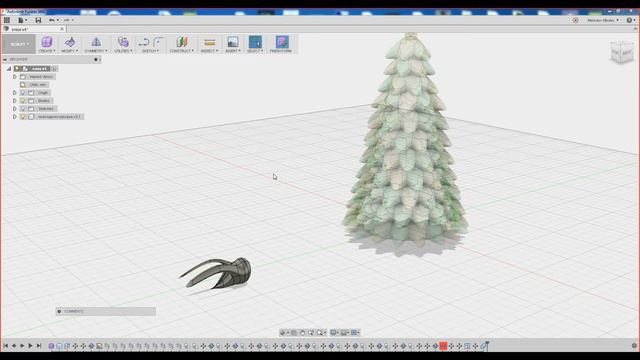The image size is (640, 360).
Task: Open the data panel grid icon
Action: (7, 20)
